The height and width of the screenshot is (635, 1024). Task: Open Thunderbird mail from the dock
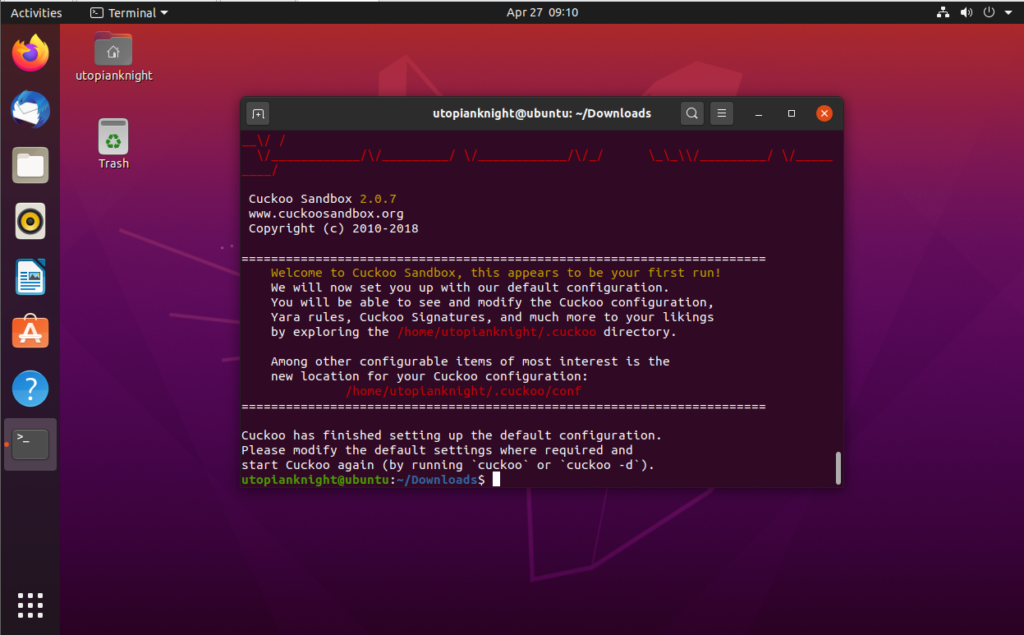(x=29, y=109)
